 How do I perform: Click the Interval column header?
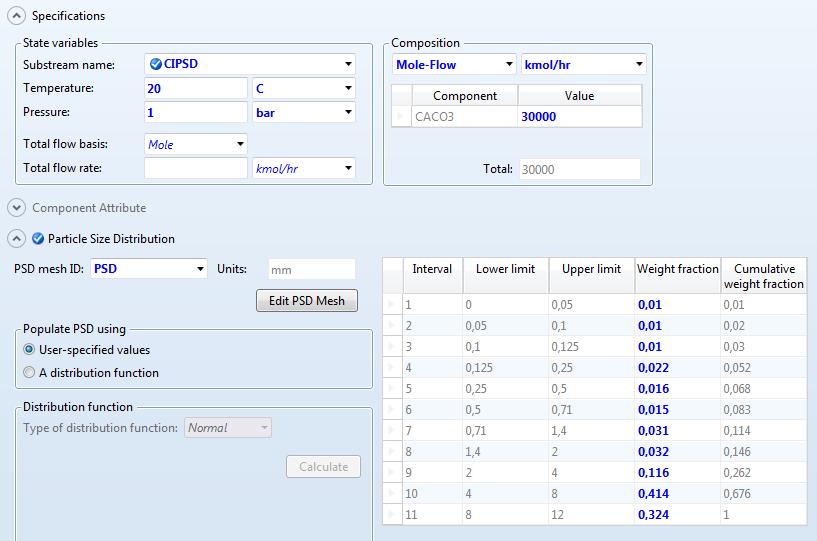click(432, 275)
